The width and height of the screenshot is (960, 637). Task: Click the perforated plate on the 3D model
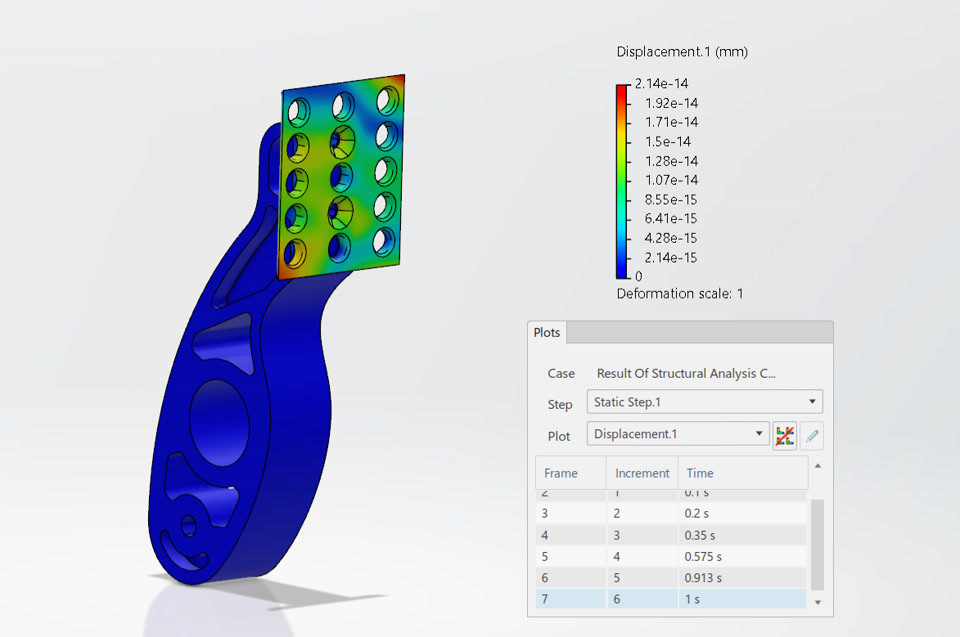(343, 178)
